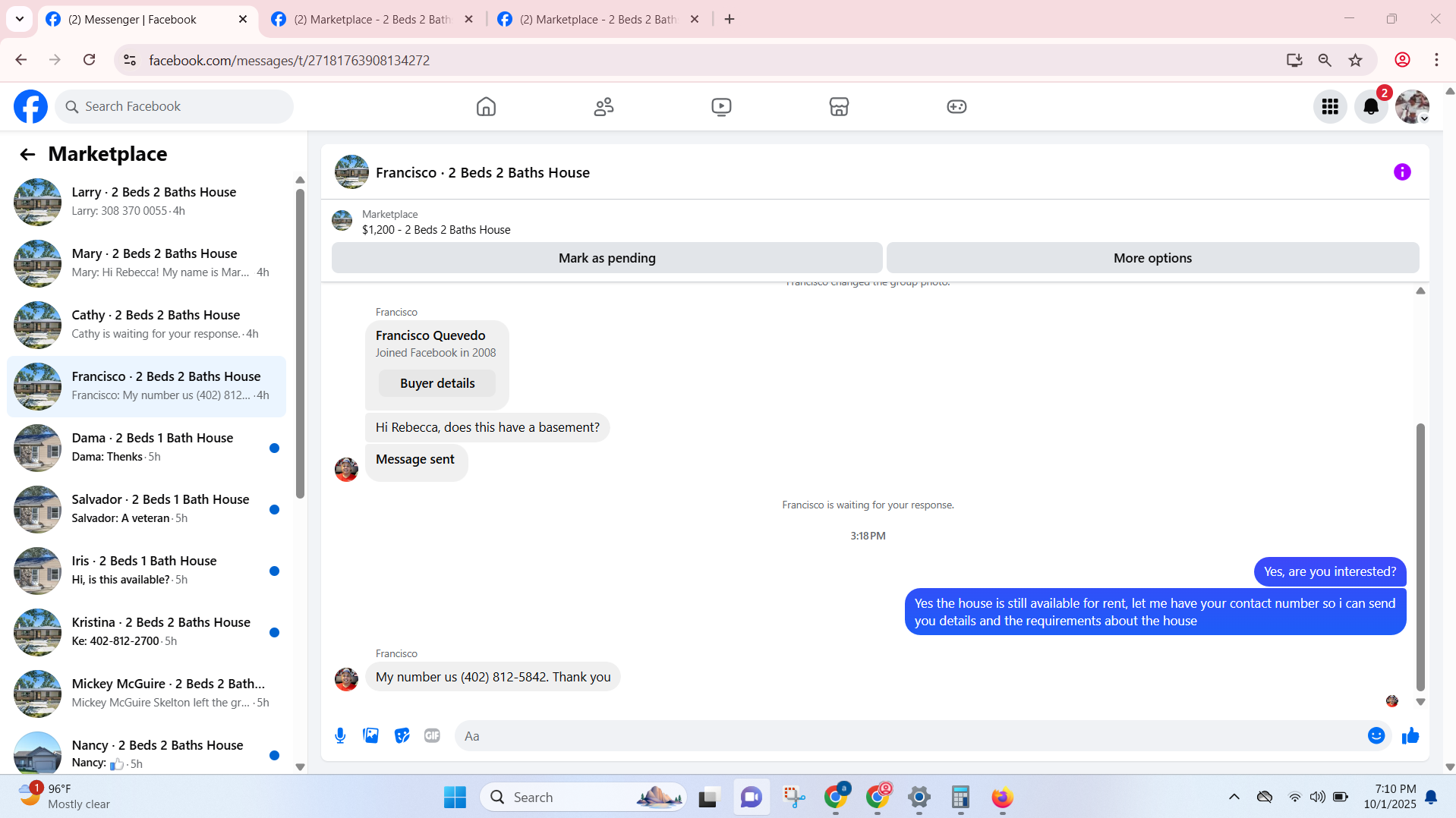Open the Facebook menu grid icon
1456x818 pixels.
pos(1330,107)
